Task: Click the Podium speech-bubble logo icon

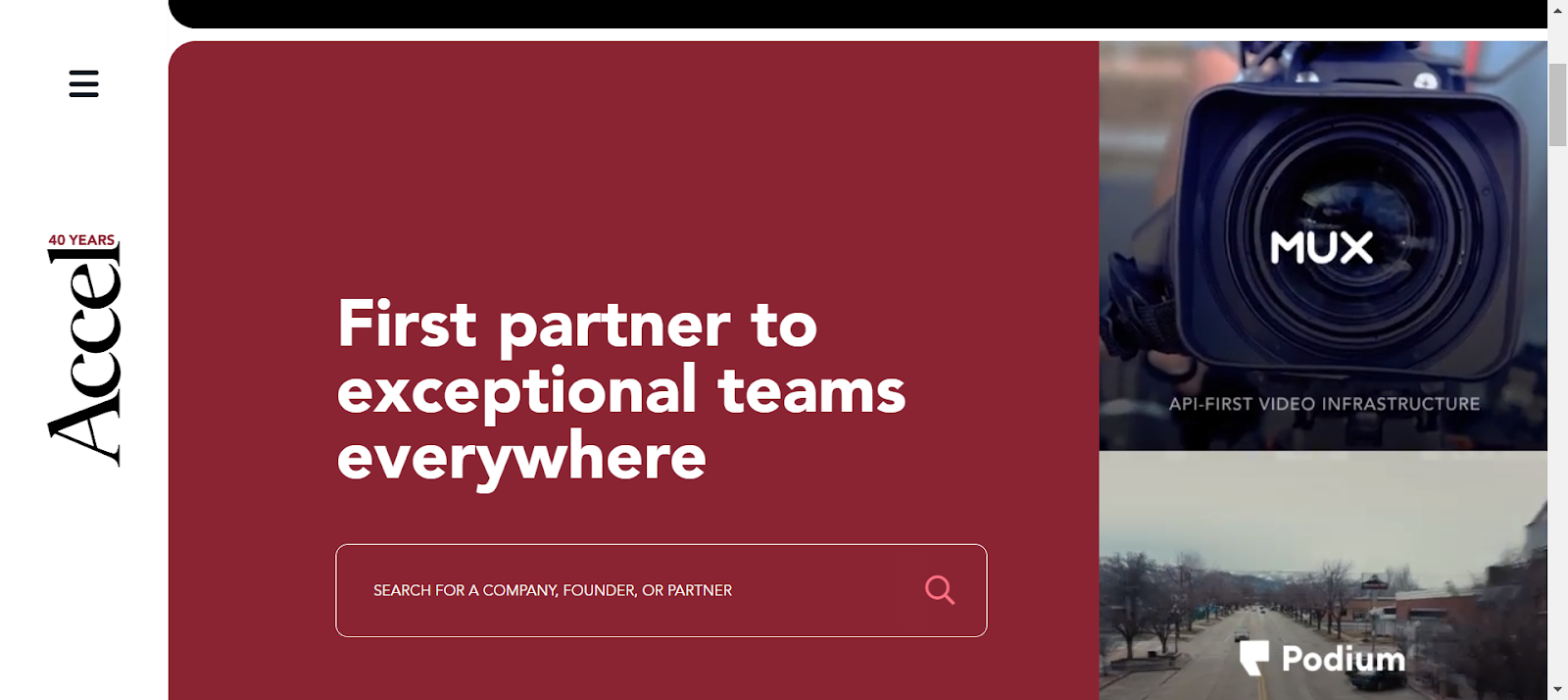Action: tap(1254, 658)
